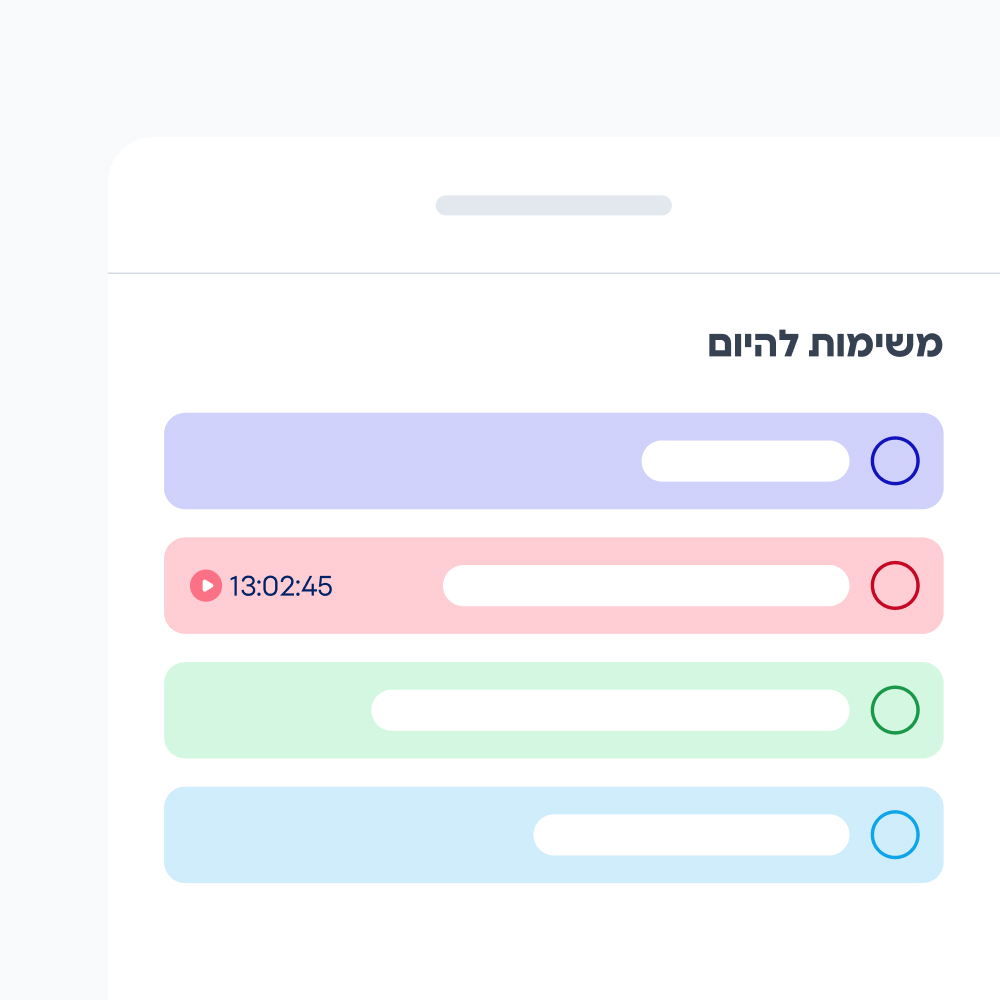This screenshot has height=1000, width=1000.
Task: Click the 13:02:45 timer readout
Action: (x=281, y=586)
